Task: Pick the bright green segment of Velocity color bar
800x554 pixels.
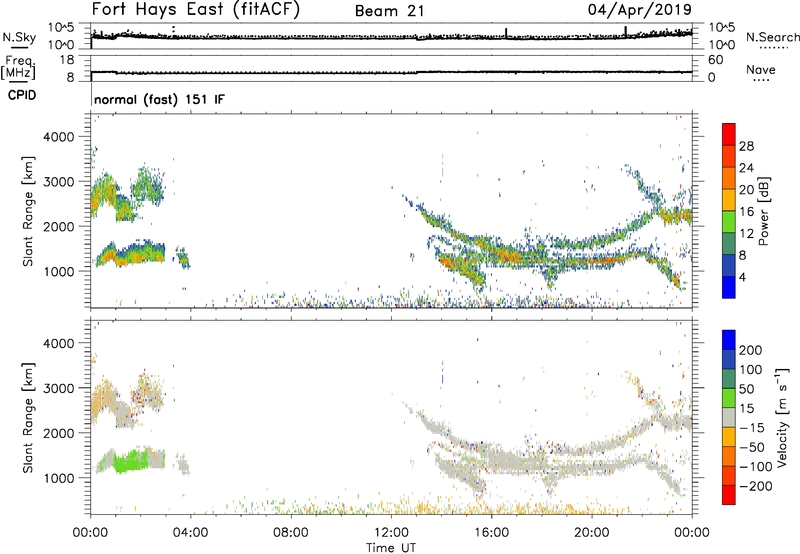Action: pyautogui.click(x=729, y=398)
